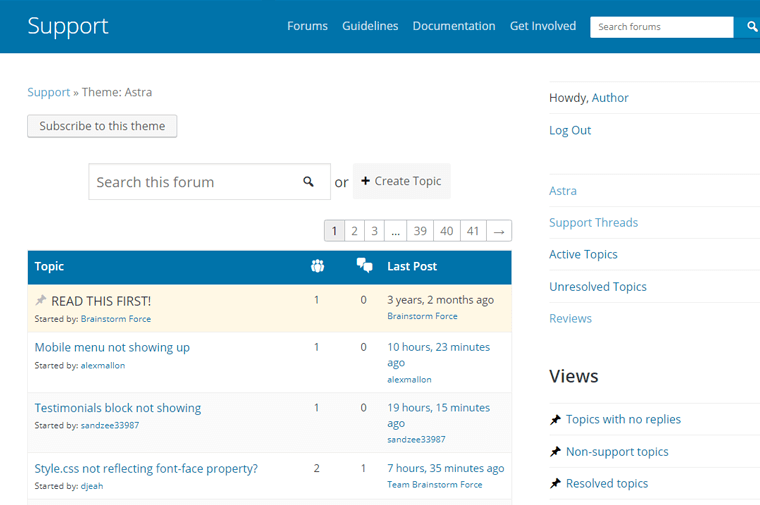This screenshot has width=760, height=505.
Task: Focus the Search this forum field
Action: pos(195,182)
